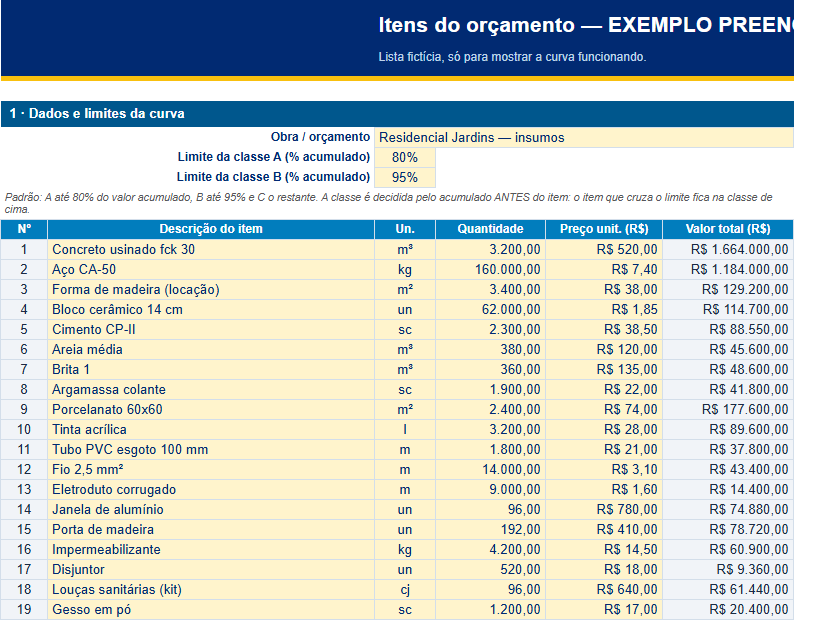Select the 'Eletroduto corrugado' cell

(211, 490)
